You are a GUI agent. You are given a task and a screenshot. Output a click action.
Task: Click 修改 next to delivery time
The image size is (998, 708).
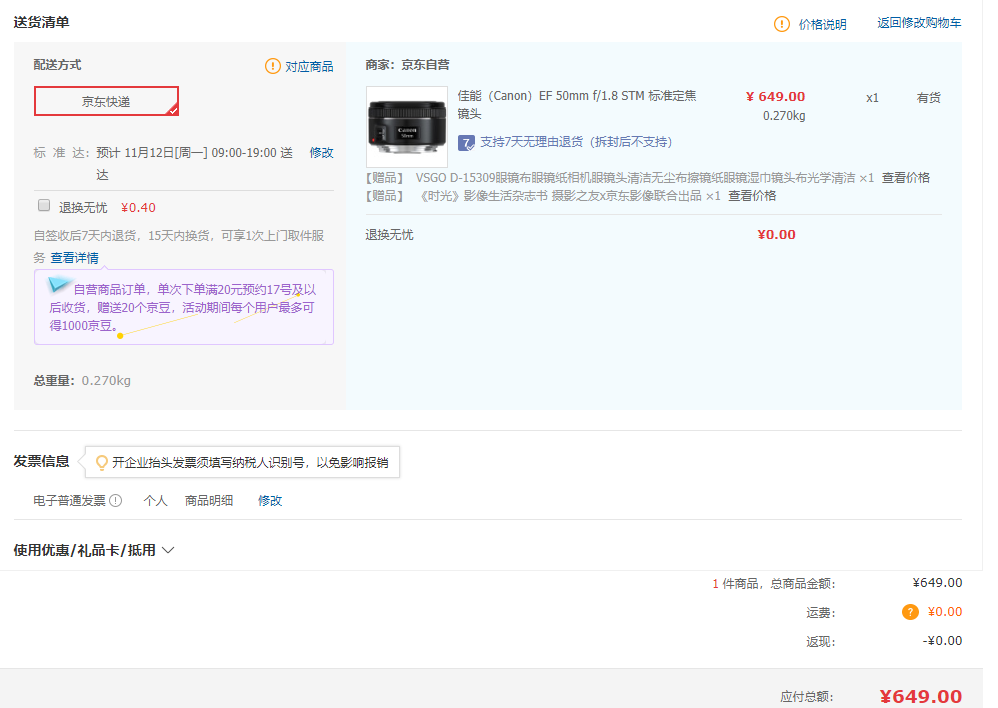[x=321, y=153]
